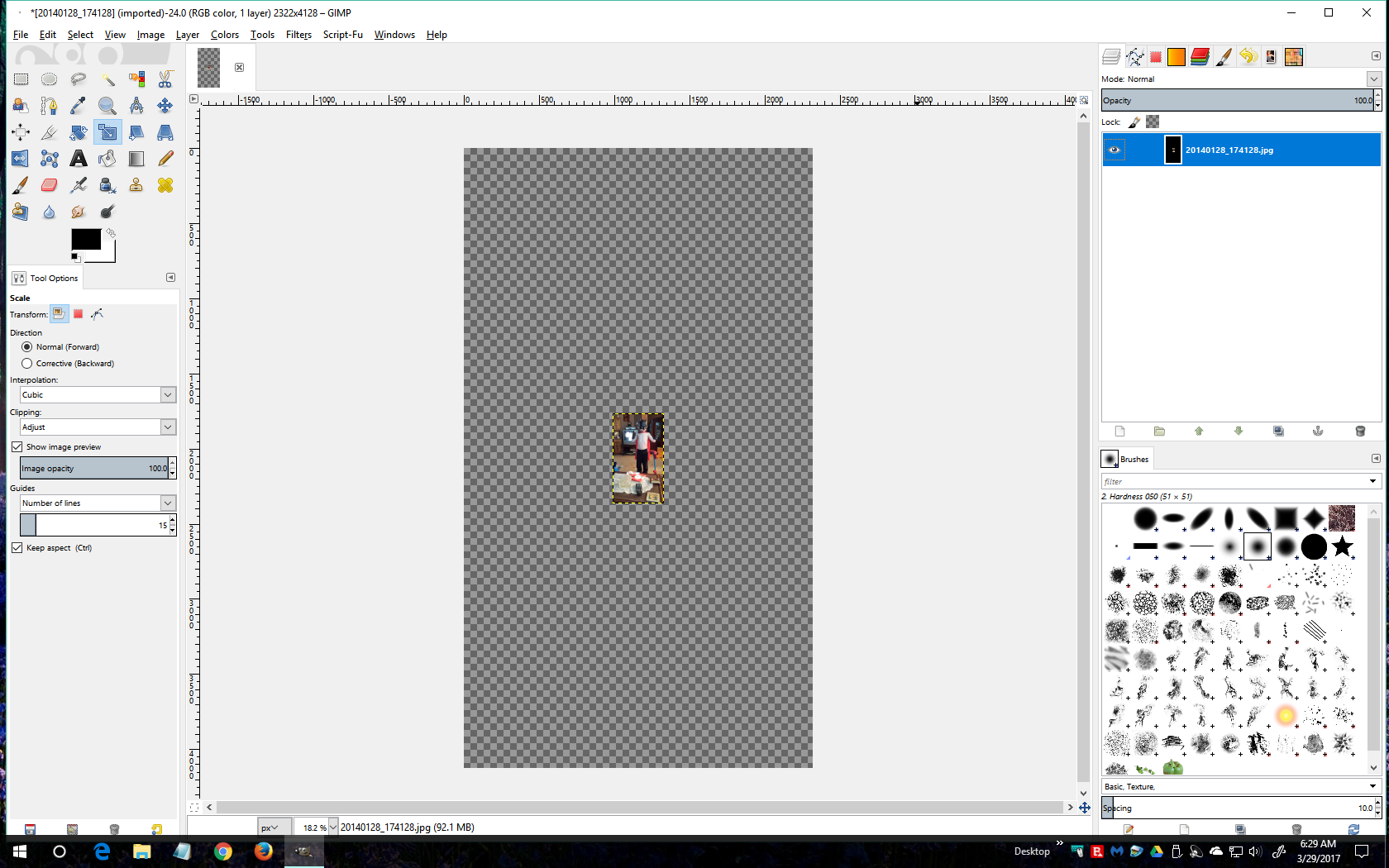This screenshot has width=1389, height=868.
Task: Anchor the floating layer with anchor icon
Action: click(x=1318, y=432)
